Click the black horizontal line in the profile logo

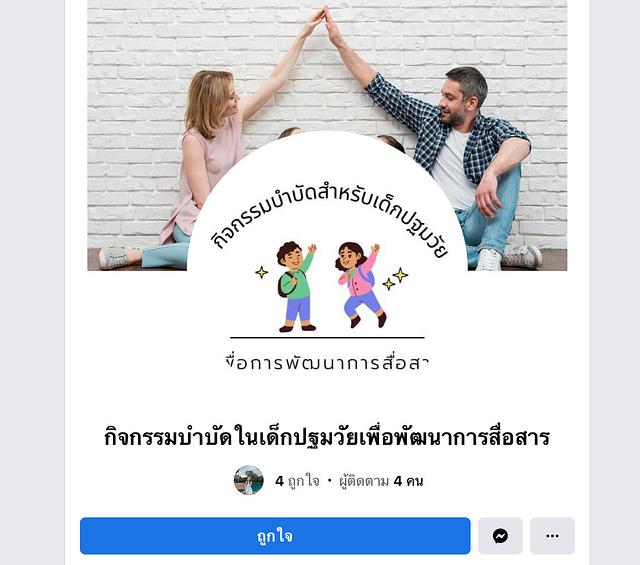(x=327, y=338)
